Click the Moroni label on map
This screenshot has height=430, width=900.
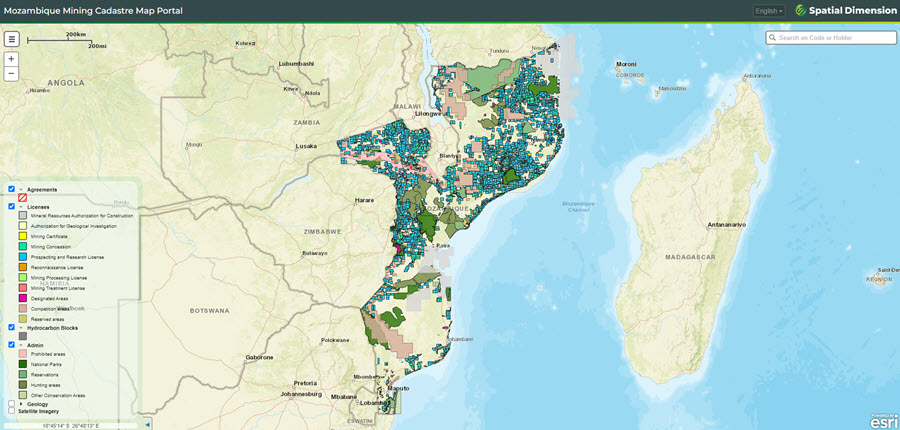(626, 64)
